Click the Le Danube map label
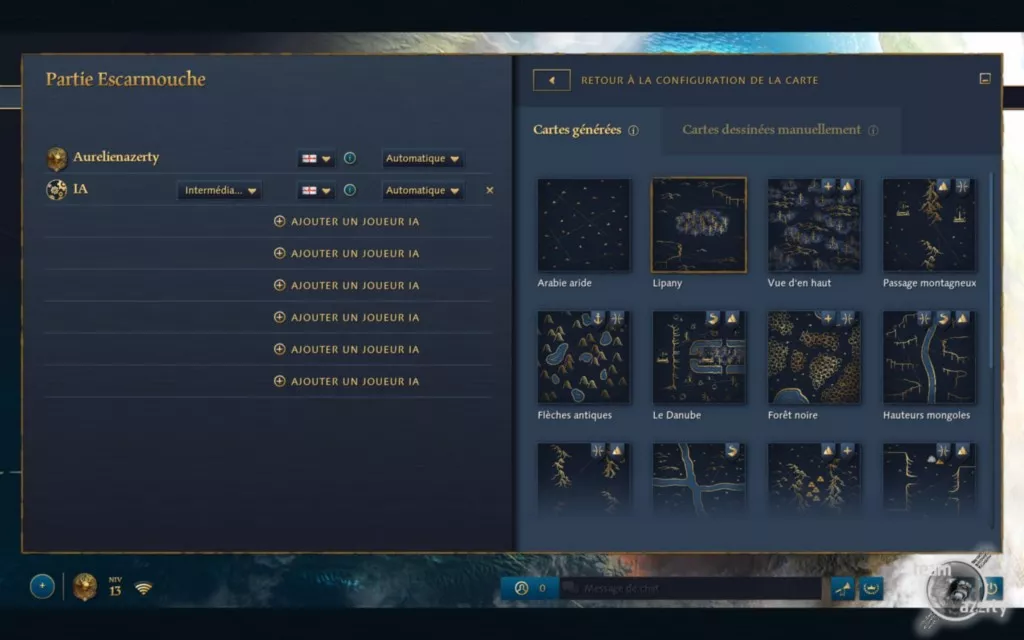 pos(677,415)
